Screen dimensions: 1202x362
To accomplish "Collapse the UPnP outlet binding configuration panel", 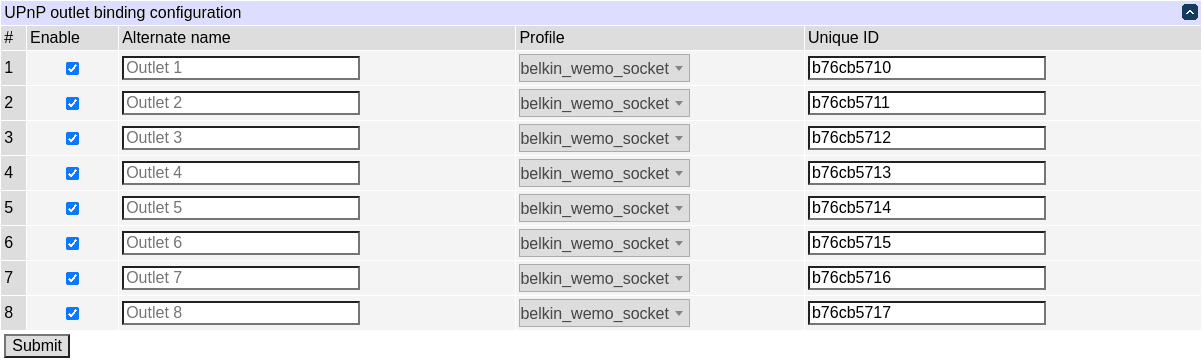I will [1189, 13].
